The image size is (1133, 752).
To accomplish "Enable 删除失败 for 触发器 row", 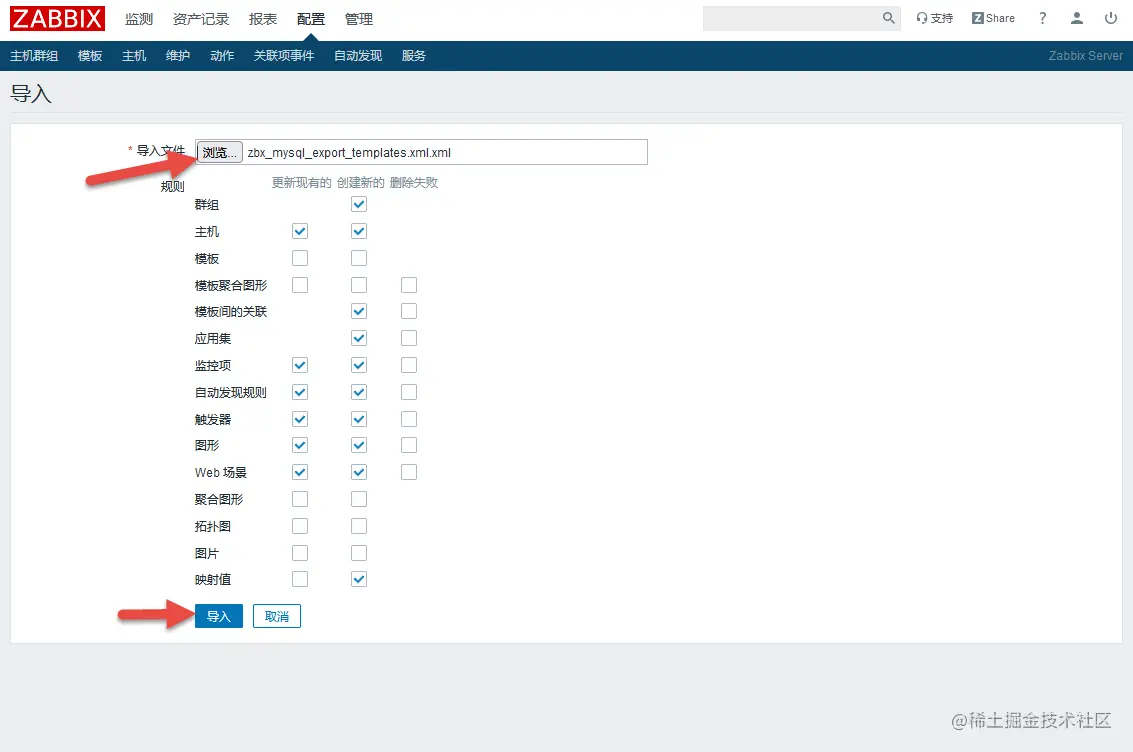I will click(x=408, y=418).
